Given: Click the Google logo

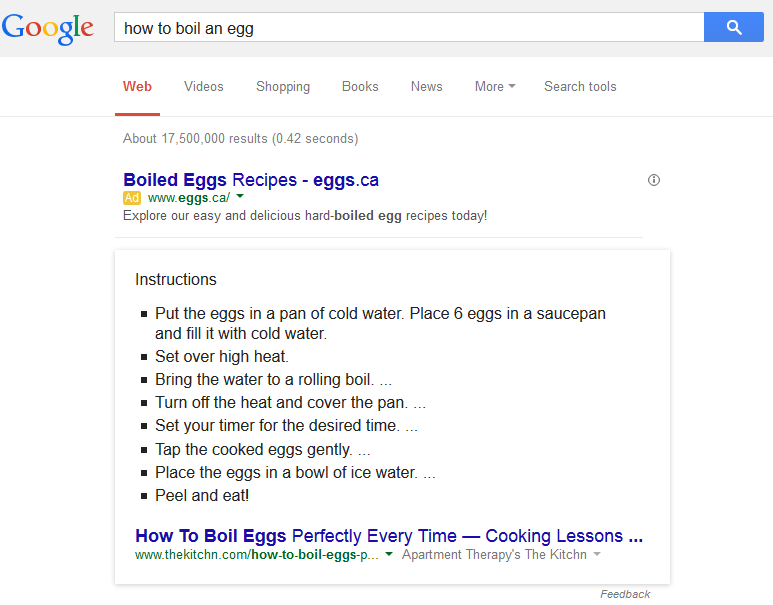Looking at the screenshot, I should 48,28.
